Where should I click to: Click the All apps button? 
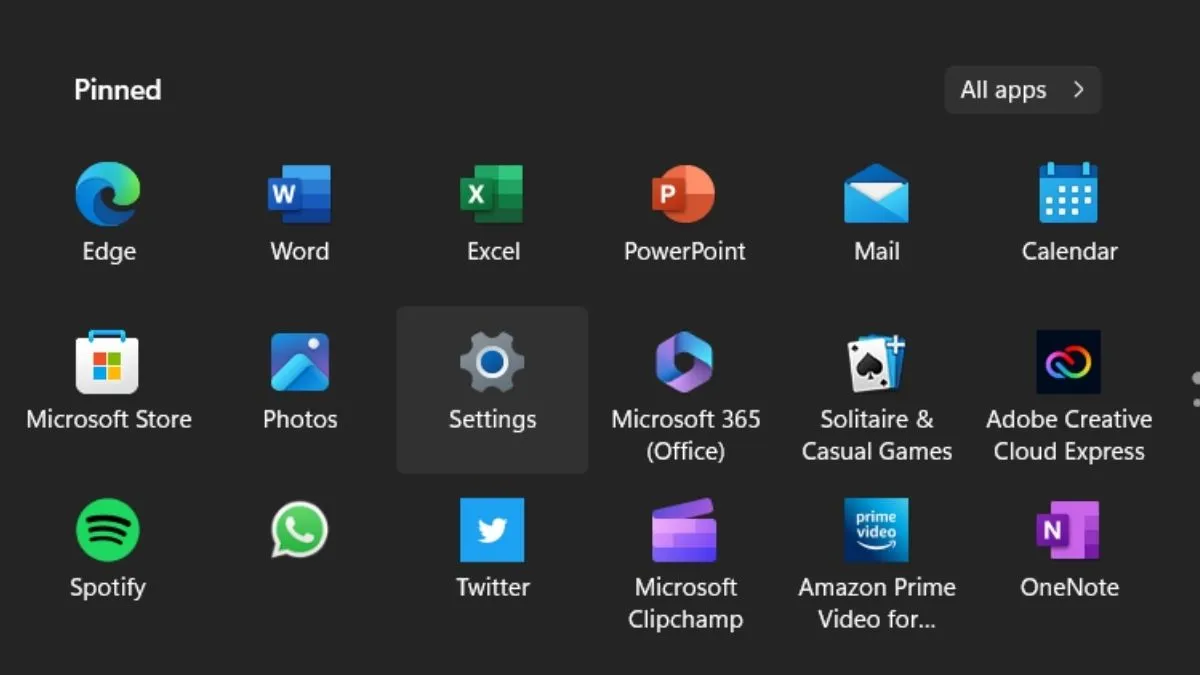click(1022, 90)
